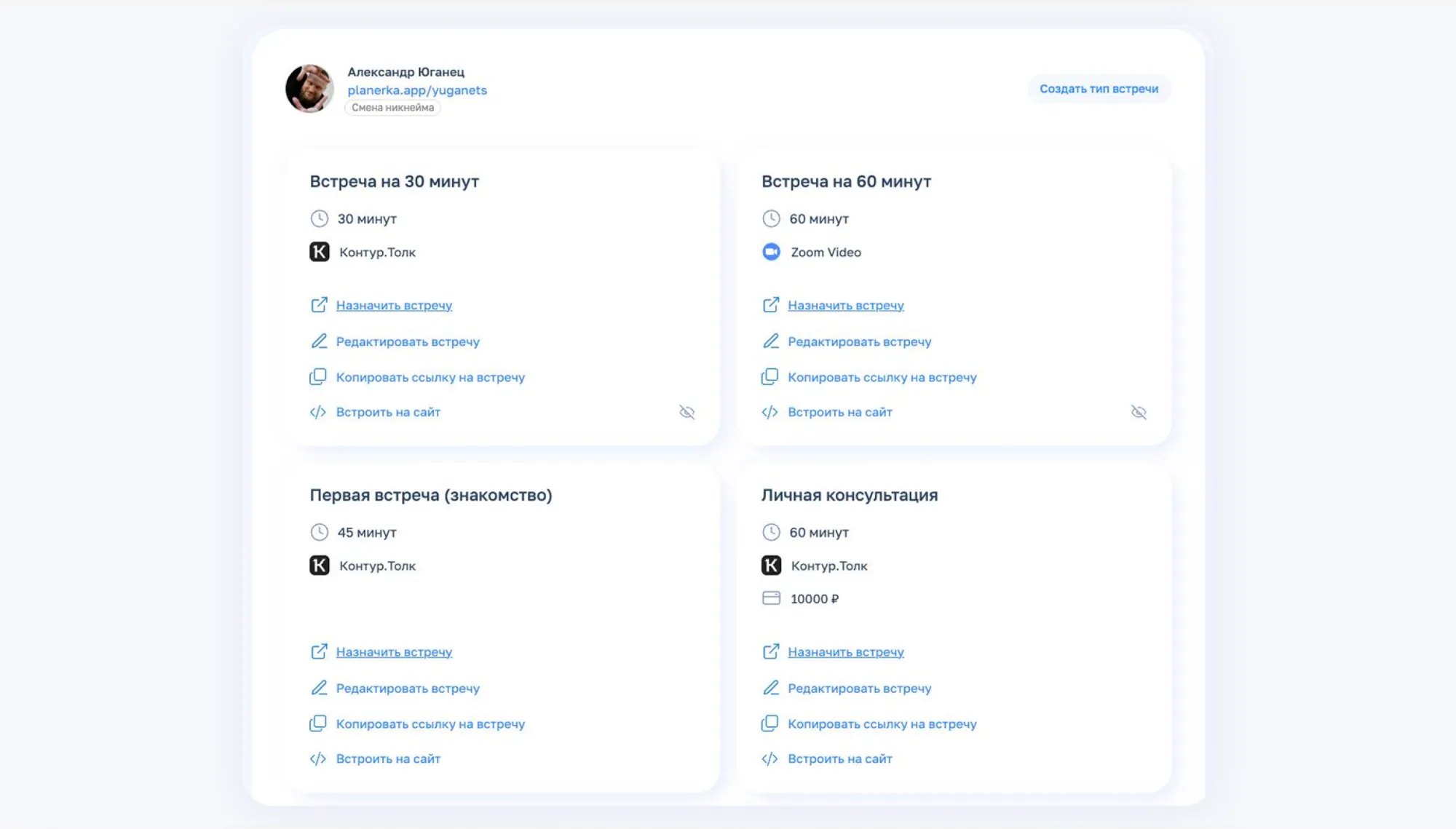This screenshot has width=1456, height=829.
Task: Expand options via copy icon on Личная консультация
Action: pos(770,723)
